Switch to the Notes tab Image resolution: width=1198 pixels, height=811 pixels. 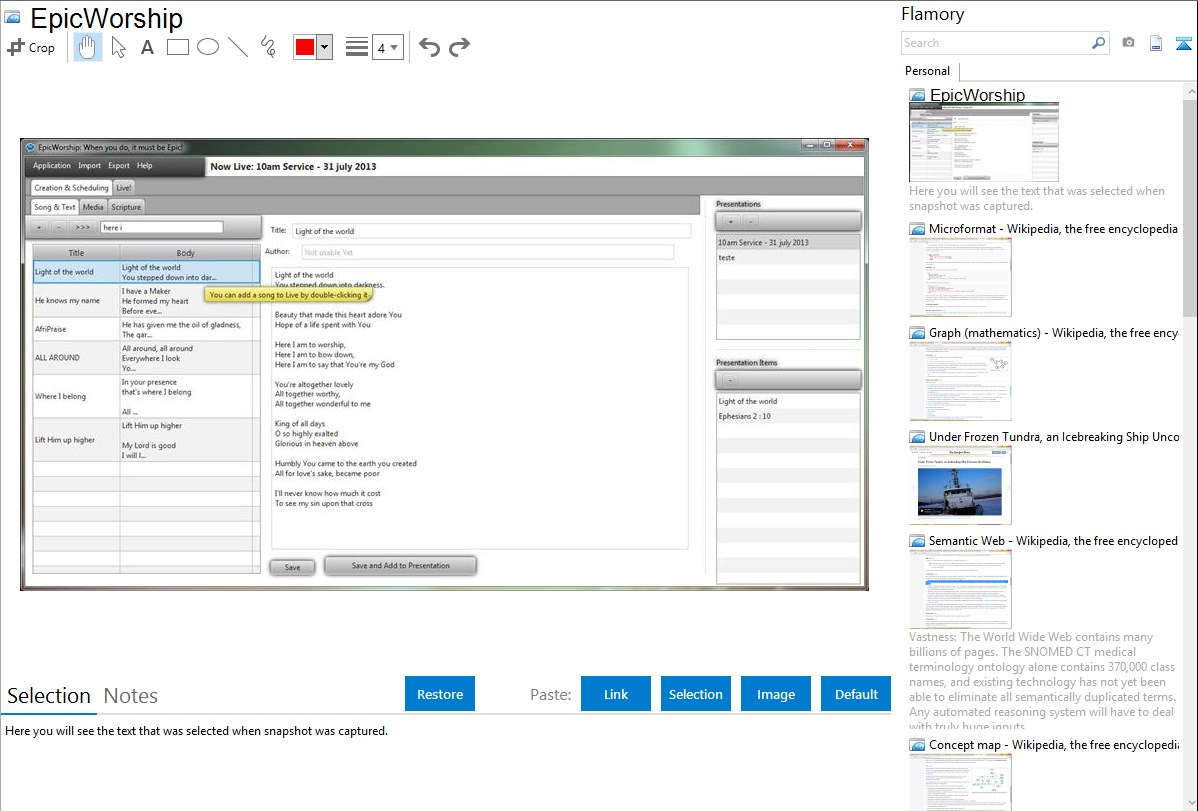tap(131, 696)
